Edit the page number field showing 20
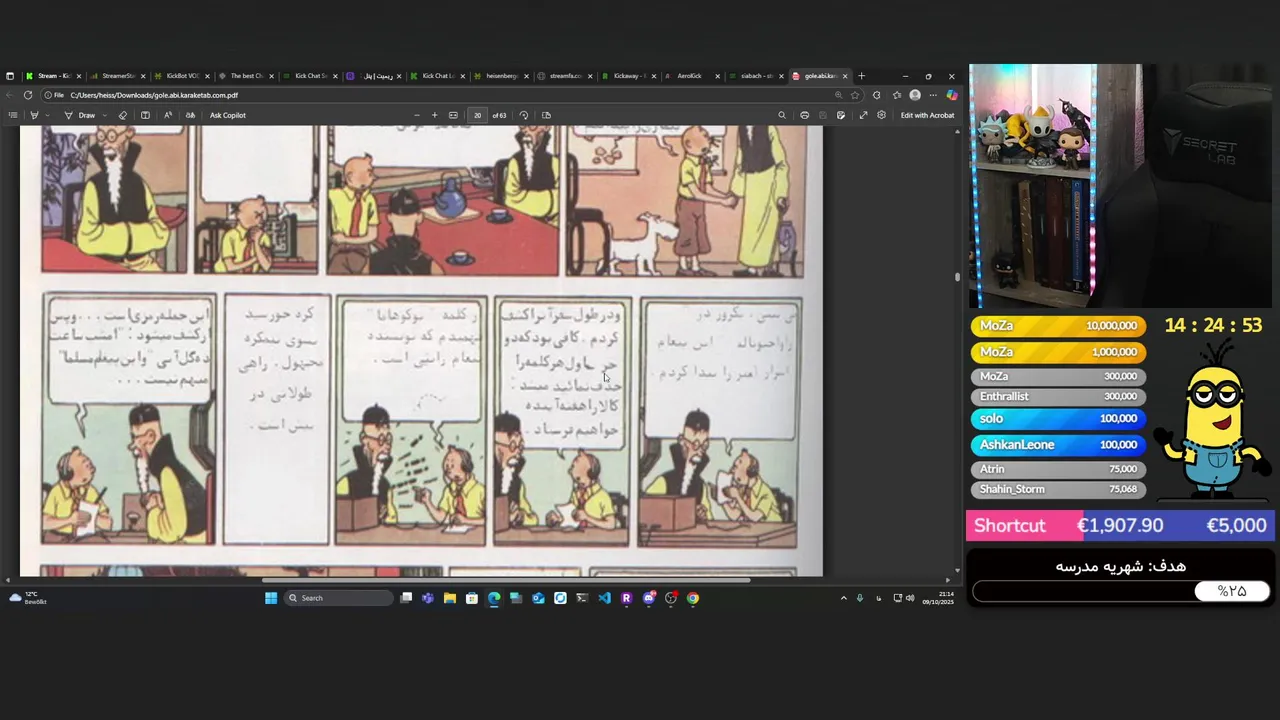The height and width of the screenshot is (720, 1280). coord(477,115)
